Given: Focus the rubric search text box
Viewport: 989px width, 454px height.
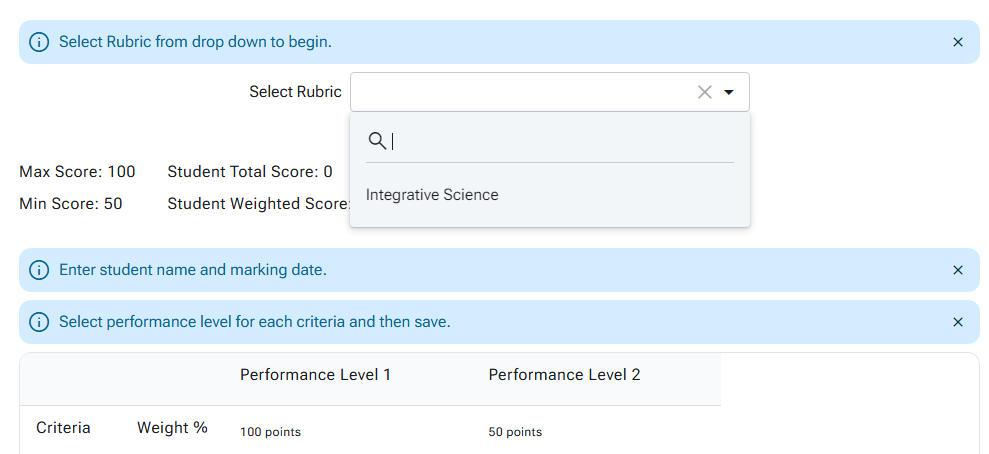Looking at the screenshot, I should 560,141.
